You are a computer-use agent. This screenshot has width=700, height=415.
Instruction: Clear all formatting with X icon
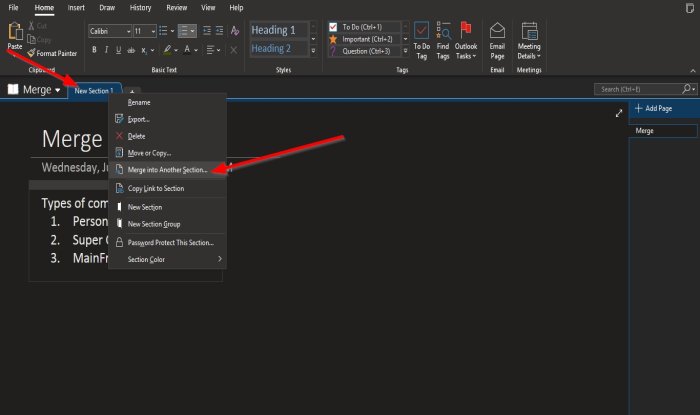[233, 50]
